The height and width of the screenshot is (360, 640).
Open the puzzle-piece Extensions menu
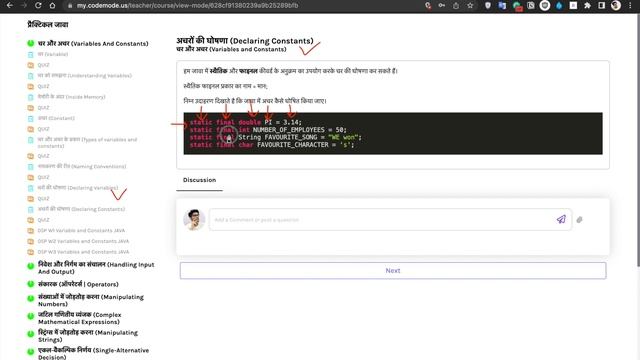pyautogui.click(x=587, y=6)
